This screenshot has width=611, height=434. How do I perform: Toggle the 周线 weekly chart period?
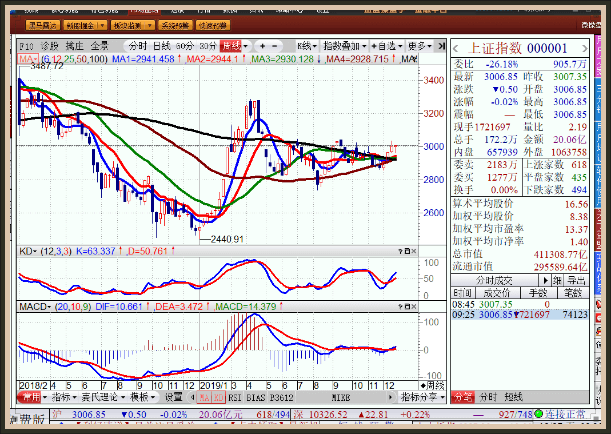pyautogui.click(x=231, y=46)
